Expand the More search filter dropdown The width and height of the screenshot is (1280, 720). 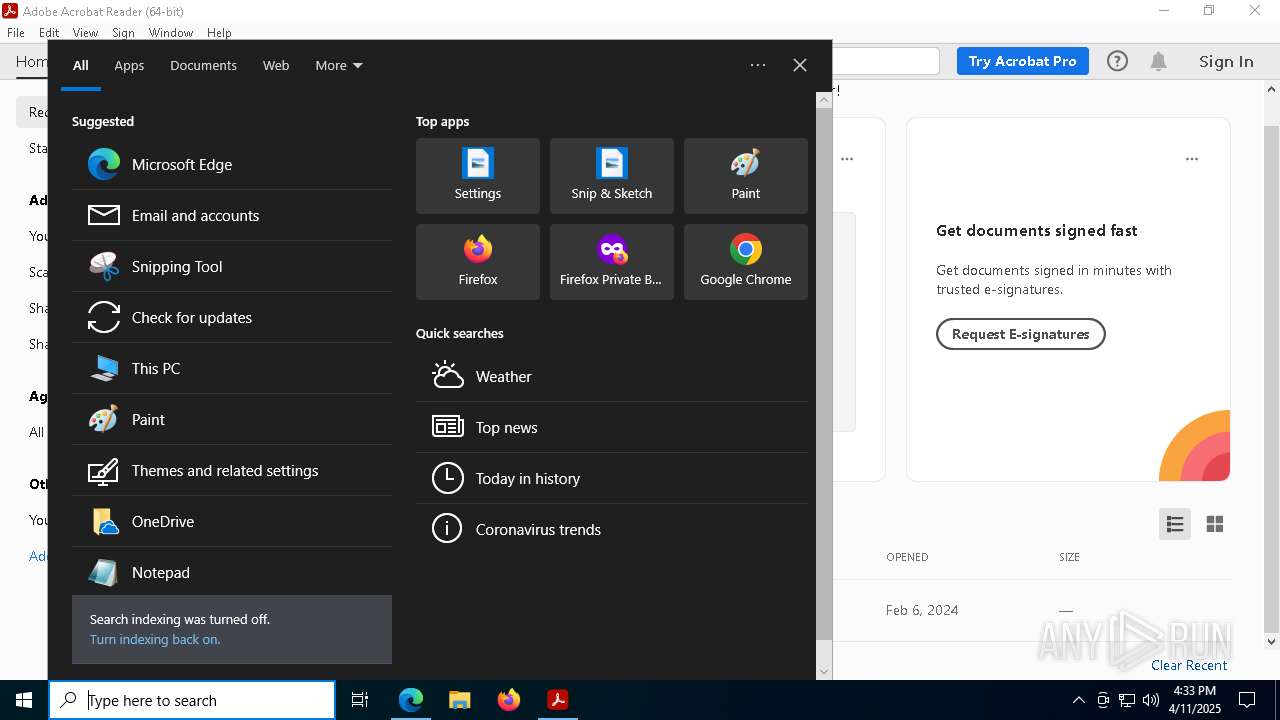click(x=339, y=65)
